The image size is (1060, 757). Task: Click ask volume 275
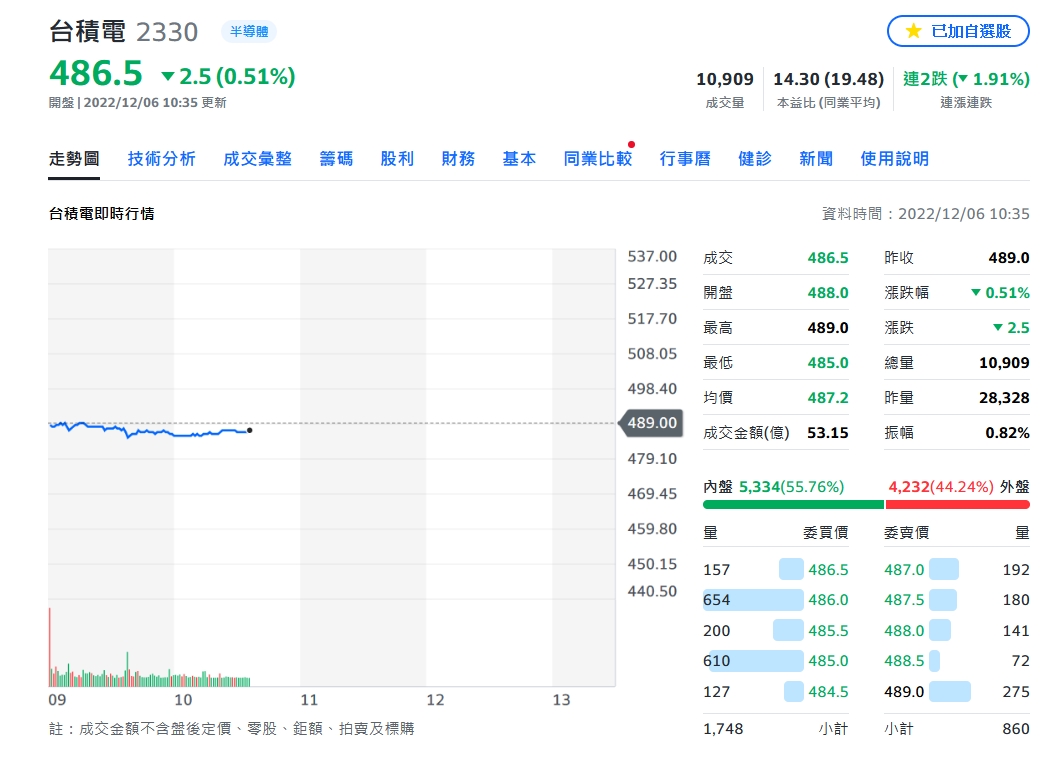(x=1016, y=691)
